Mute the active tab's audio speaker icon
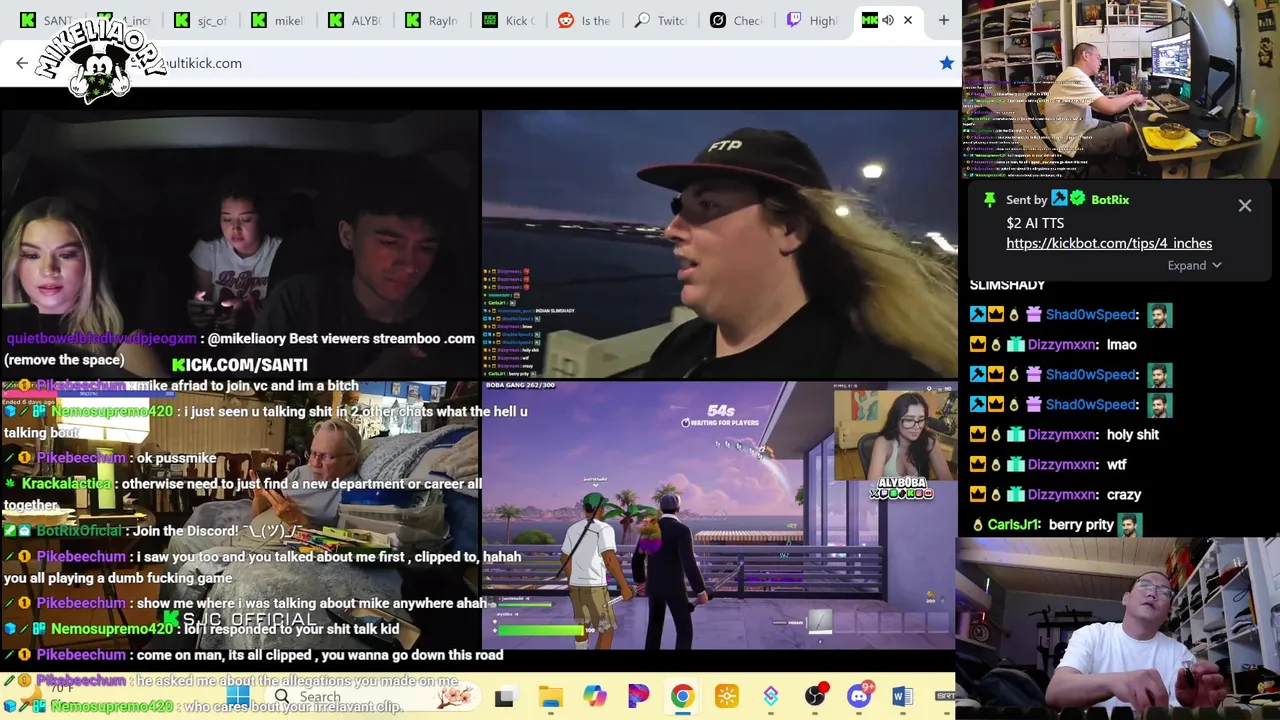Image resolution: width=1280 pixels, height=720 pixels. [x=888, y=20]
